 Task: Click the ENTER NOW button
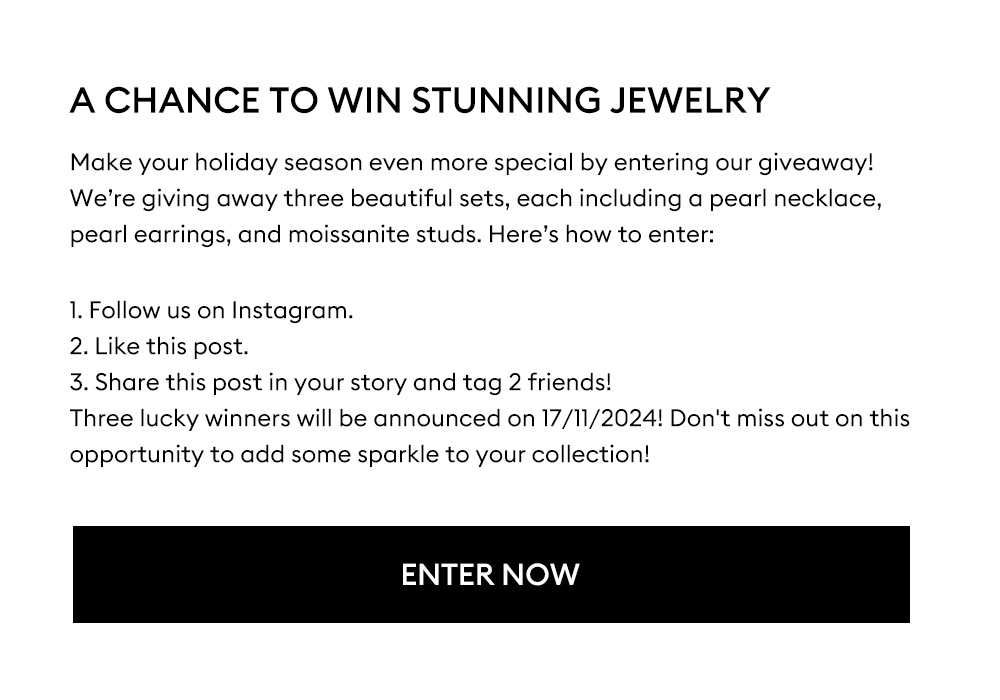[x=491, y=574]
